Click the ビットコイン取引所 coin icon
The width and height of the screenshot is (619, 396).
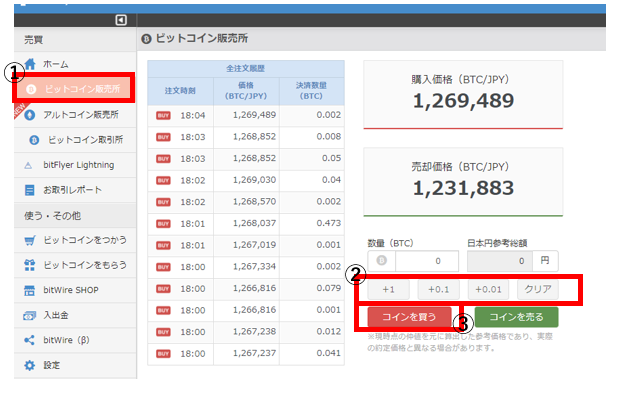34,140
